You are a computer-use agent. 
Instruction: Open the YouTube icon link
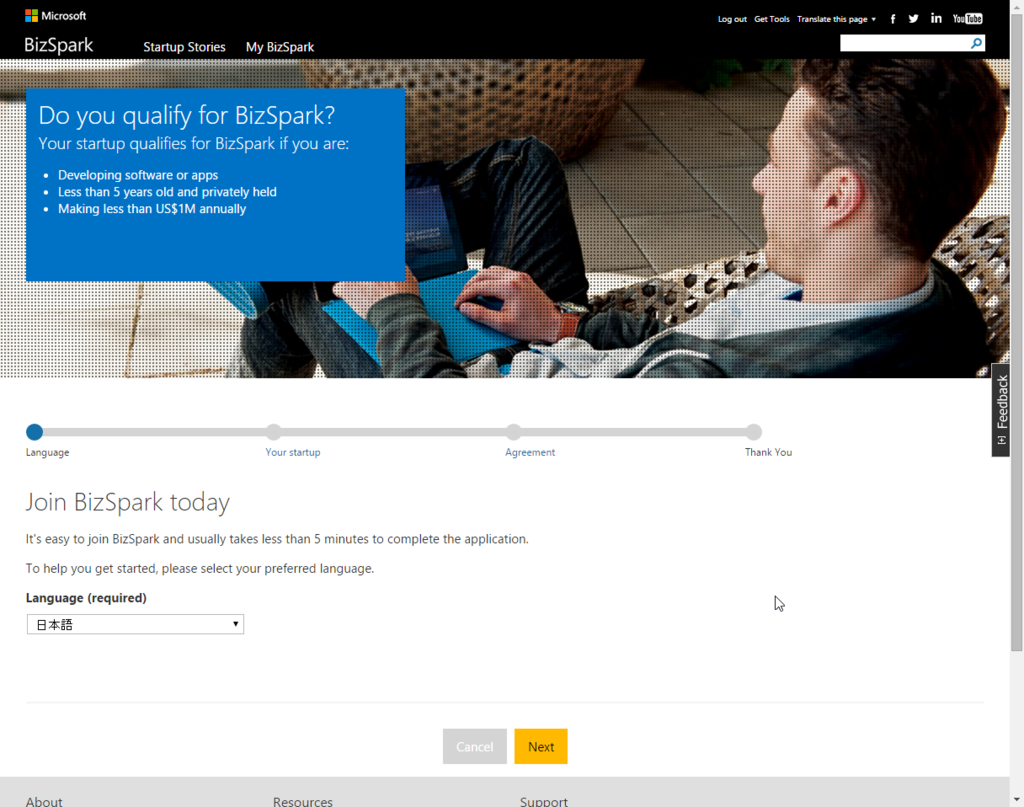tap(967, 18)
